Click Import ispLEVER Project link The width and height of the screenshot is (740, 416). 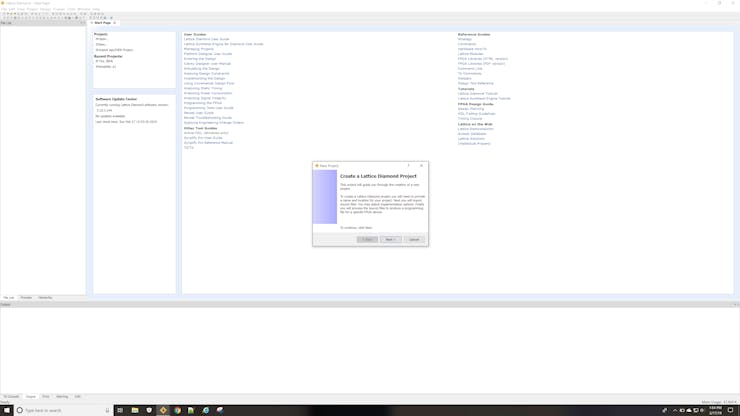pos(114,50)
